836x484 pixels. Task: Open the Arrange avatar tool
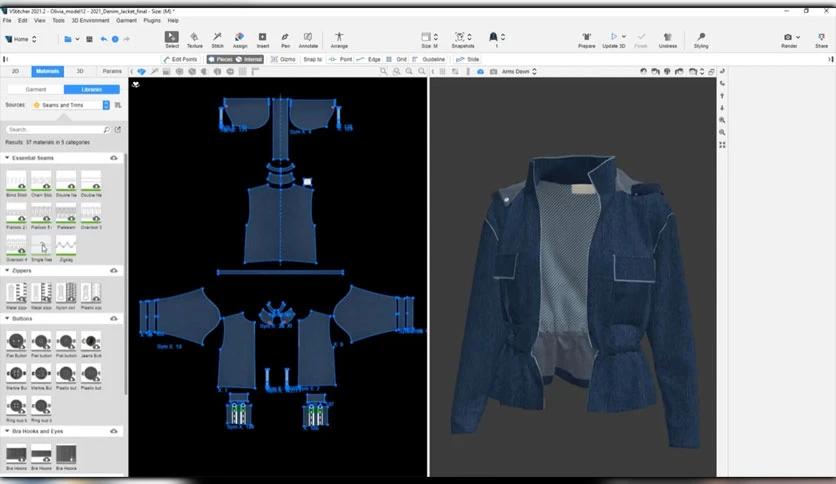(339, 39)
